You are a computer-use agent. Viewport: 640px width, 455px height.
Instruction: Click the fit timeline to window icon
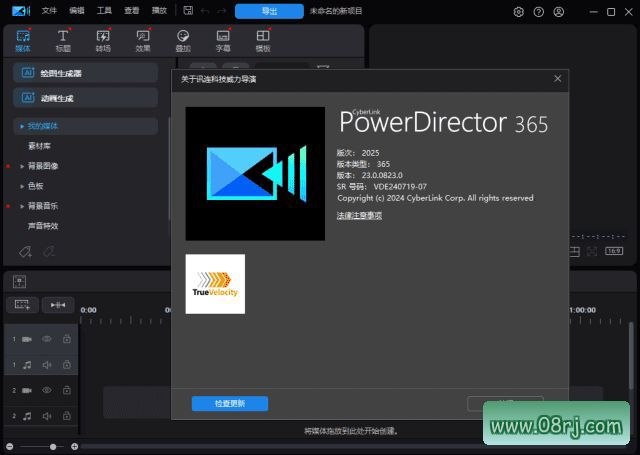[58, 304]
